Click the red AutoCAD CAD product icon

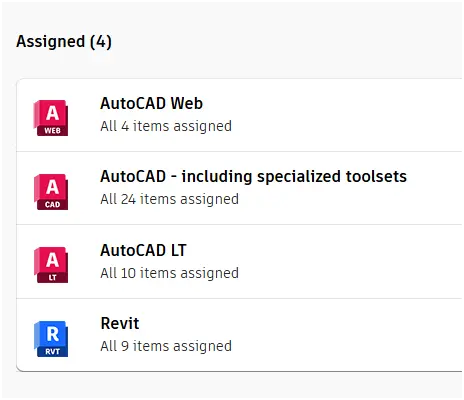[51, 192]
